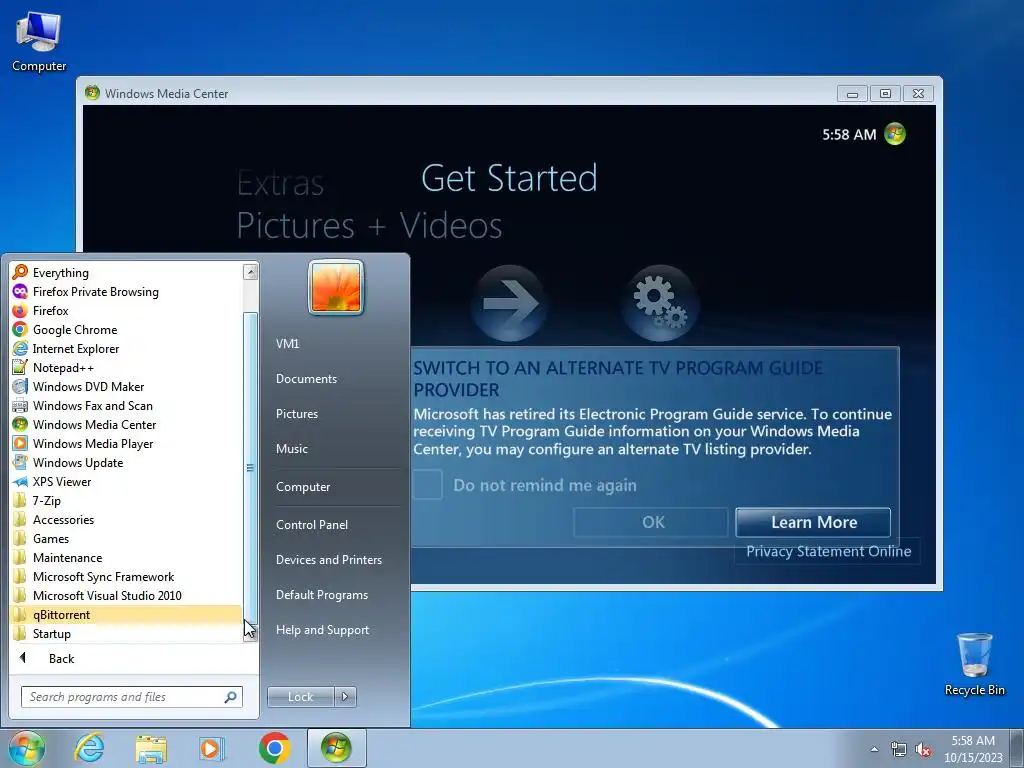Viewport: 1024px width, 768px height.
Task: Click the Windows Media Center taskbar button
Action: coord(336,748)
